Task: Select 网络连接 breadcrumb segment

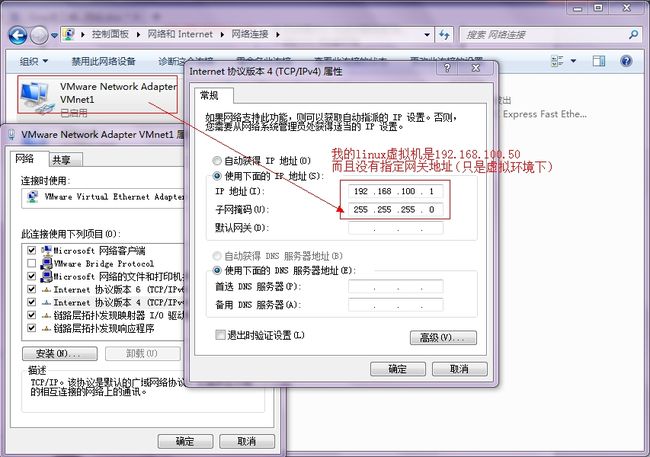Action: (250, 34)
